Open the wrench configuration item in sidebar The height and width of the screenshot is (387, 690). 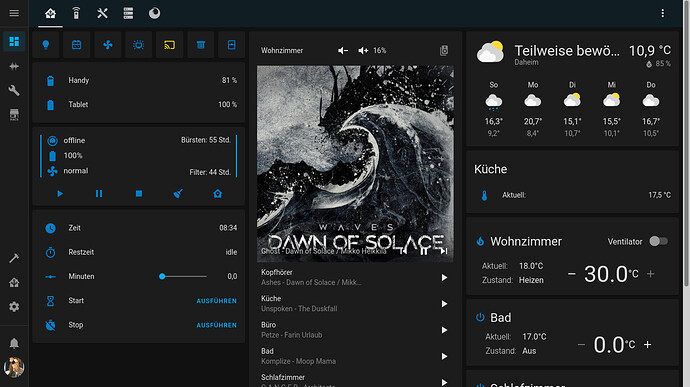pos(14,91)
